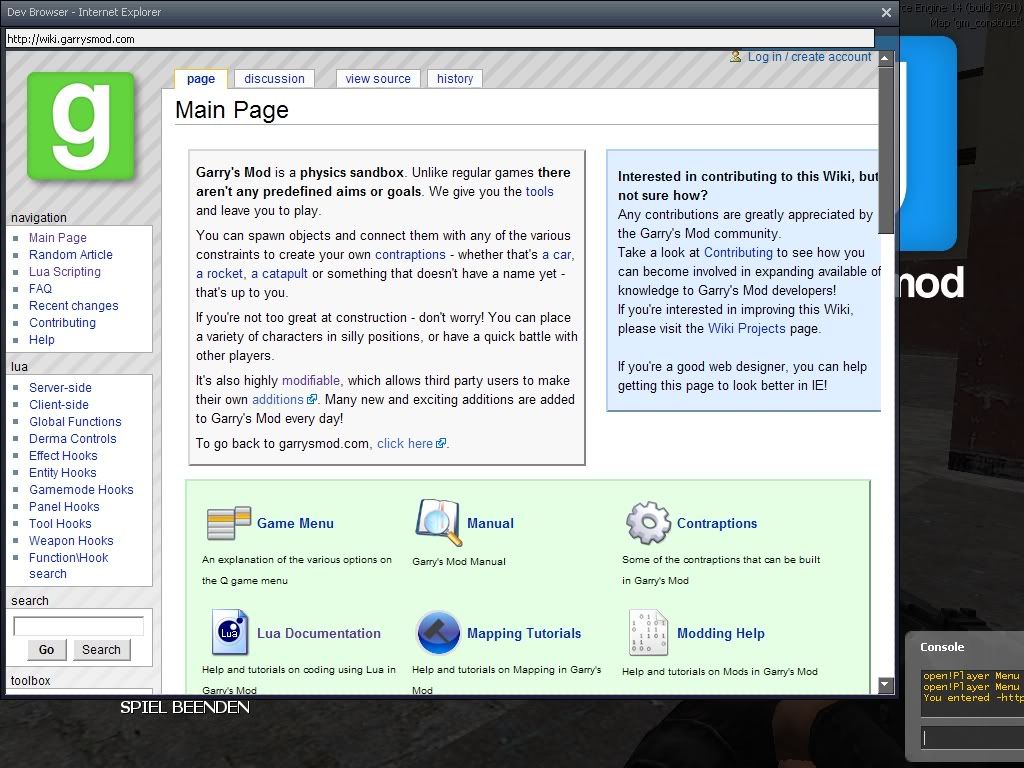Open the FAQ link
The image size is (1024, 768).
point(40,289)
